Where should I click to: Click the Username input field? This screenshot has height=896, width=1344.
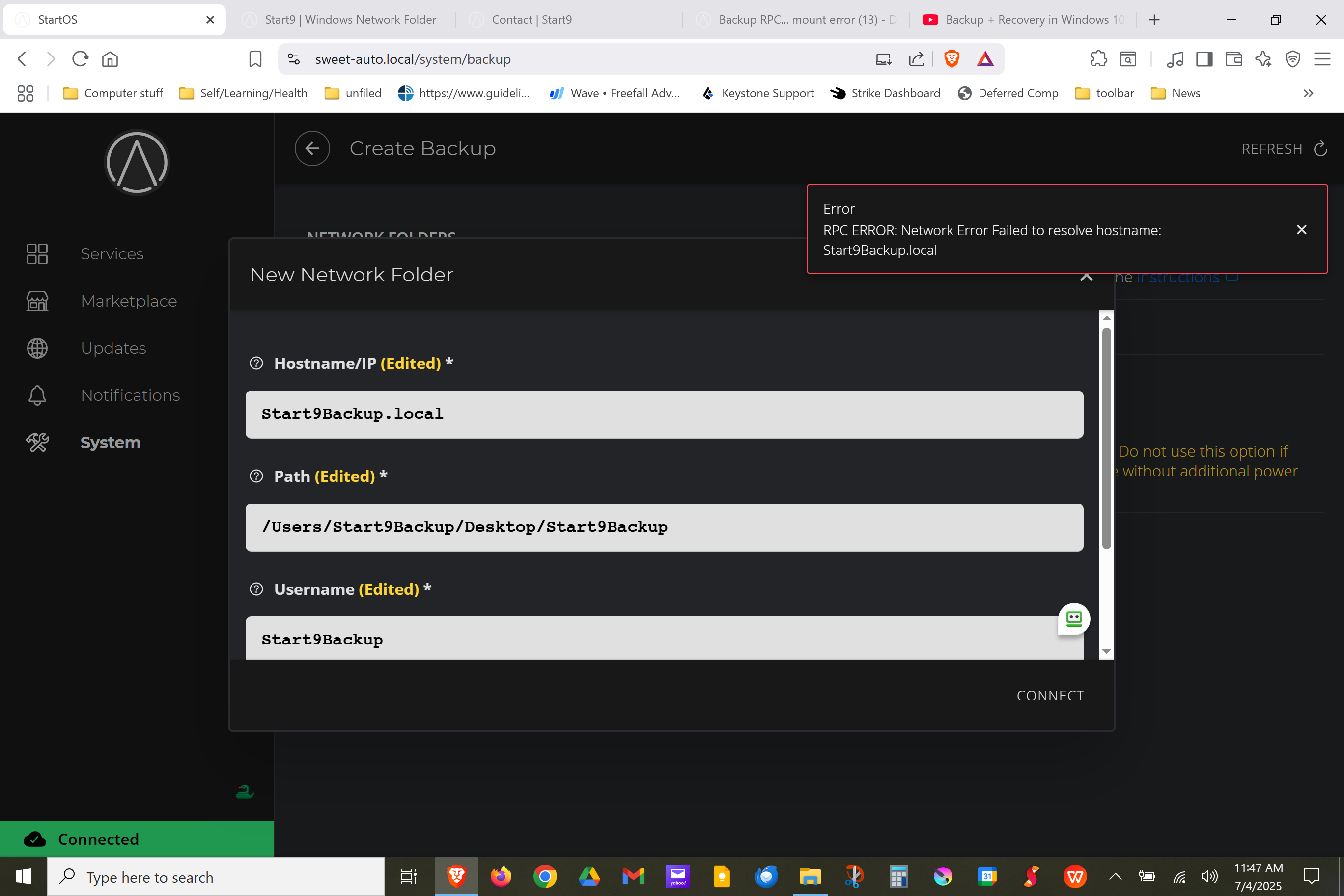tap(664, 638)
